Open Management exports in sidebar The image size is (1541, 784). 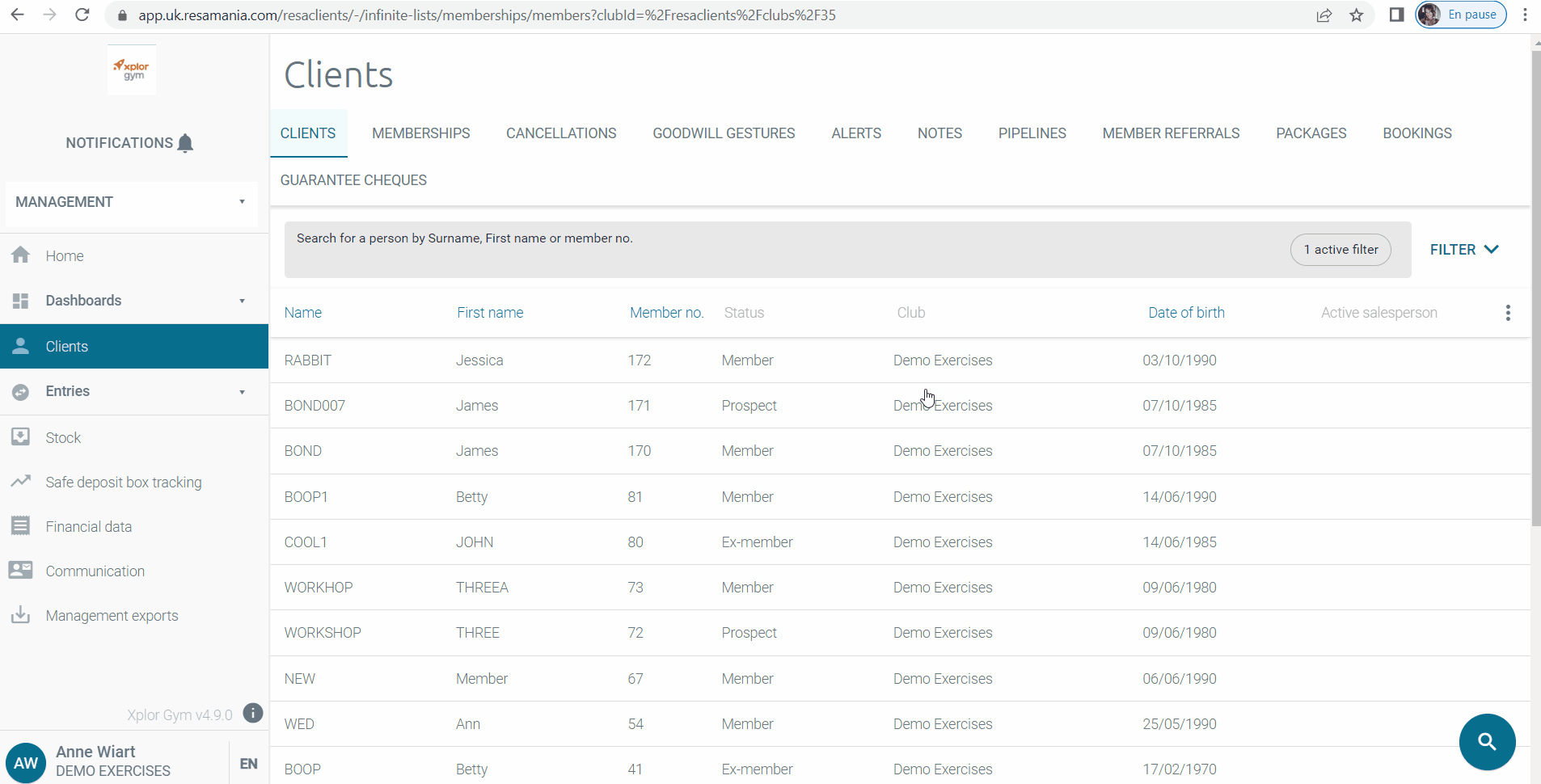pyautogui.click(x=112, y=616)
